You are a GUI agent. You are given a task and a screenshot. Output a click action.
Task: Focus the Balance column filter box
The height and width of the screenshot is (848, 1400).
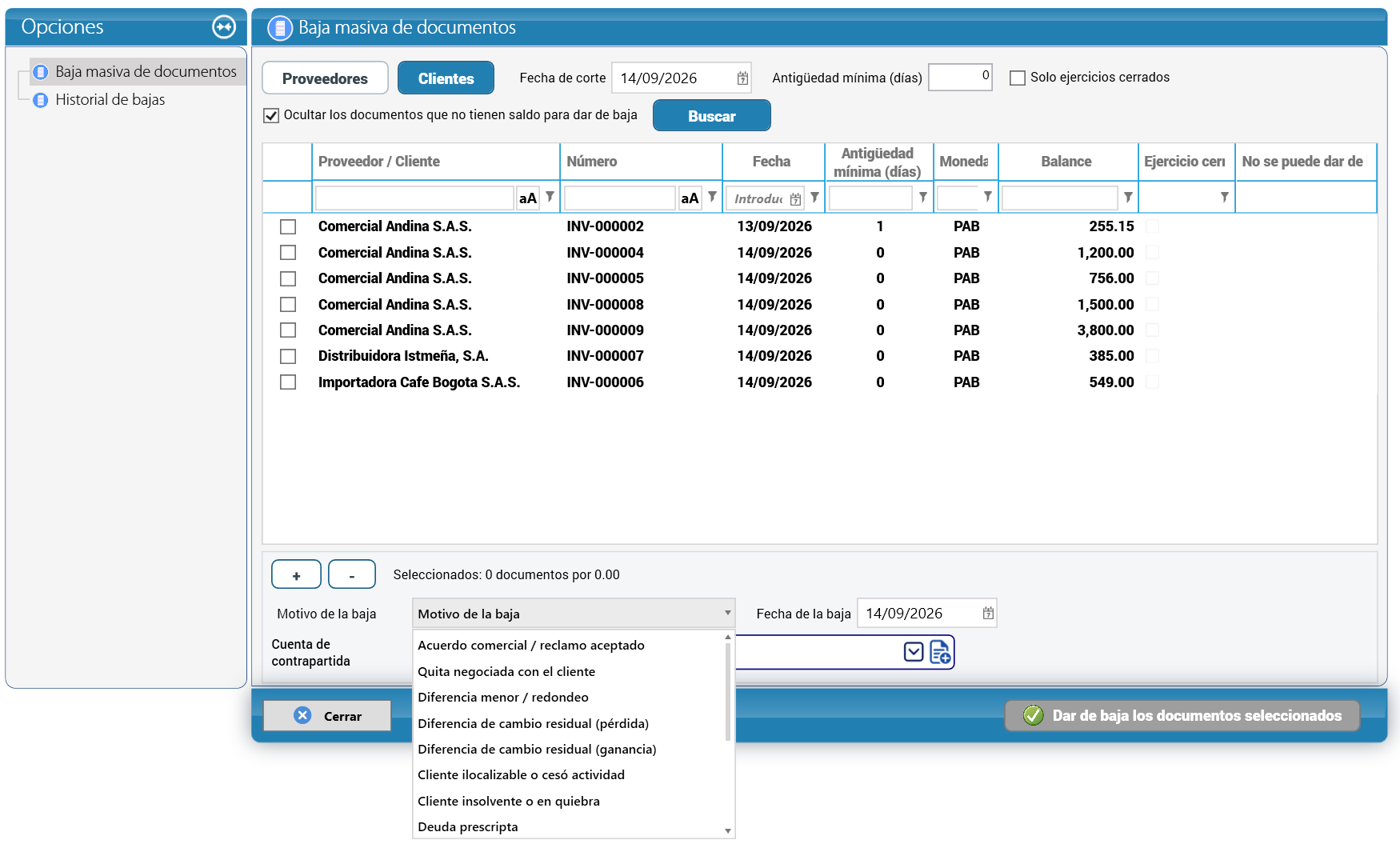(1059, 198)
